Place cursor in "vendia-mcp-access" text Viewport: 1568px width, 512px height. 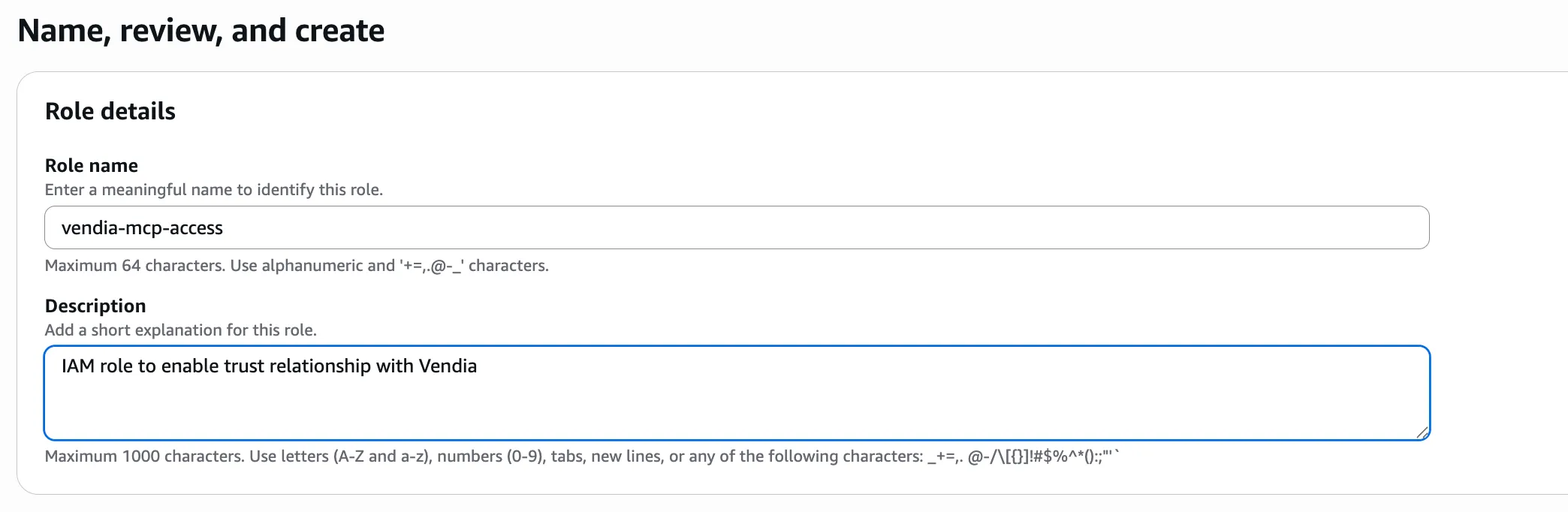tap(142, 228)
